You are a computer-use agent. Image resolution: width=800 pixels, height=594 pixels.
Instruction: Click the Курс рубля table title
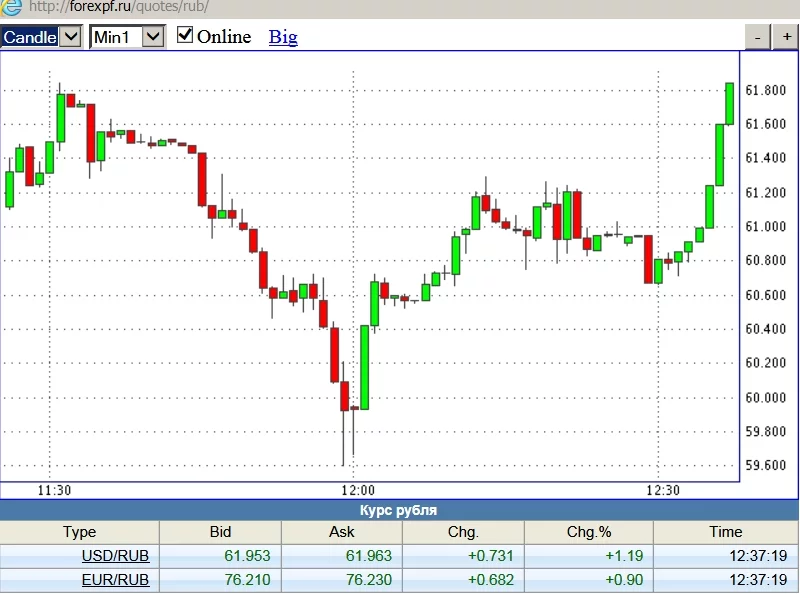(x=398, y=510)
